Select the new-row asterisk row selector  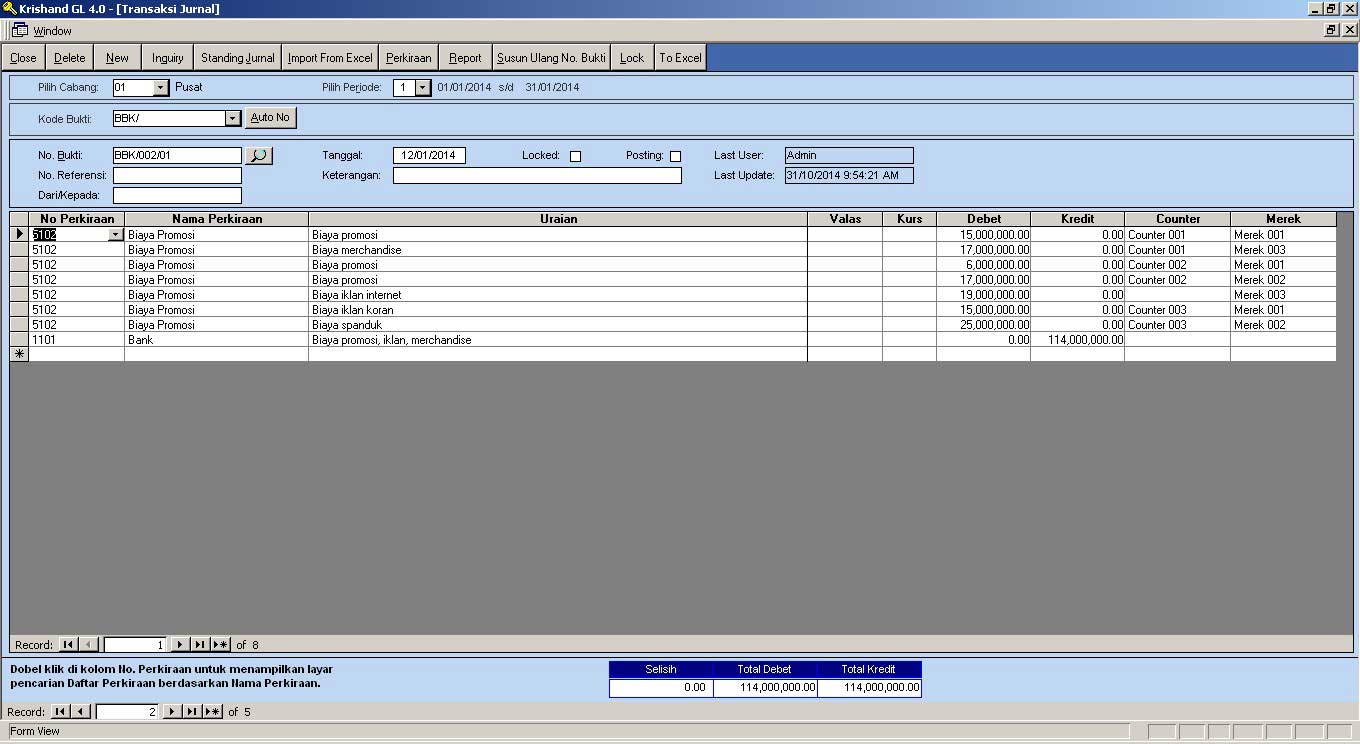tap(19, 354)
